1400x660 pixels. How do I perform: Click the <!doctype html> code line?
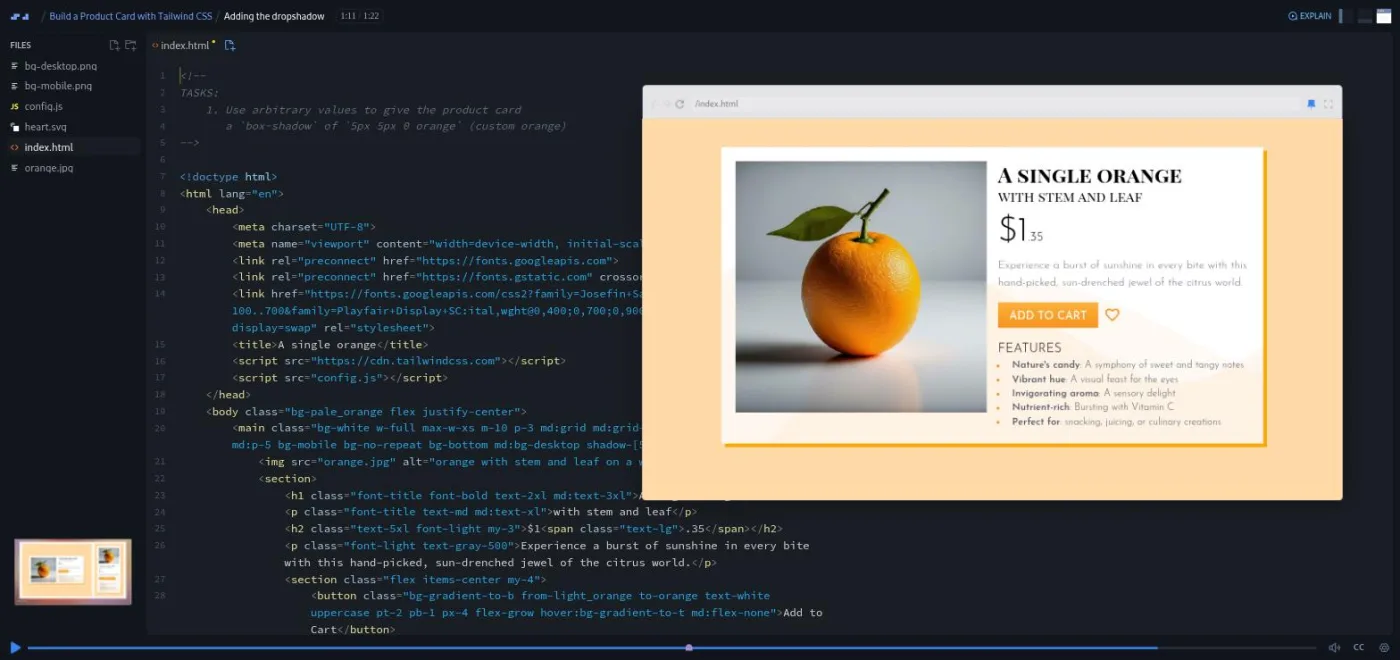[x=228, y=177]
